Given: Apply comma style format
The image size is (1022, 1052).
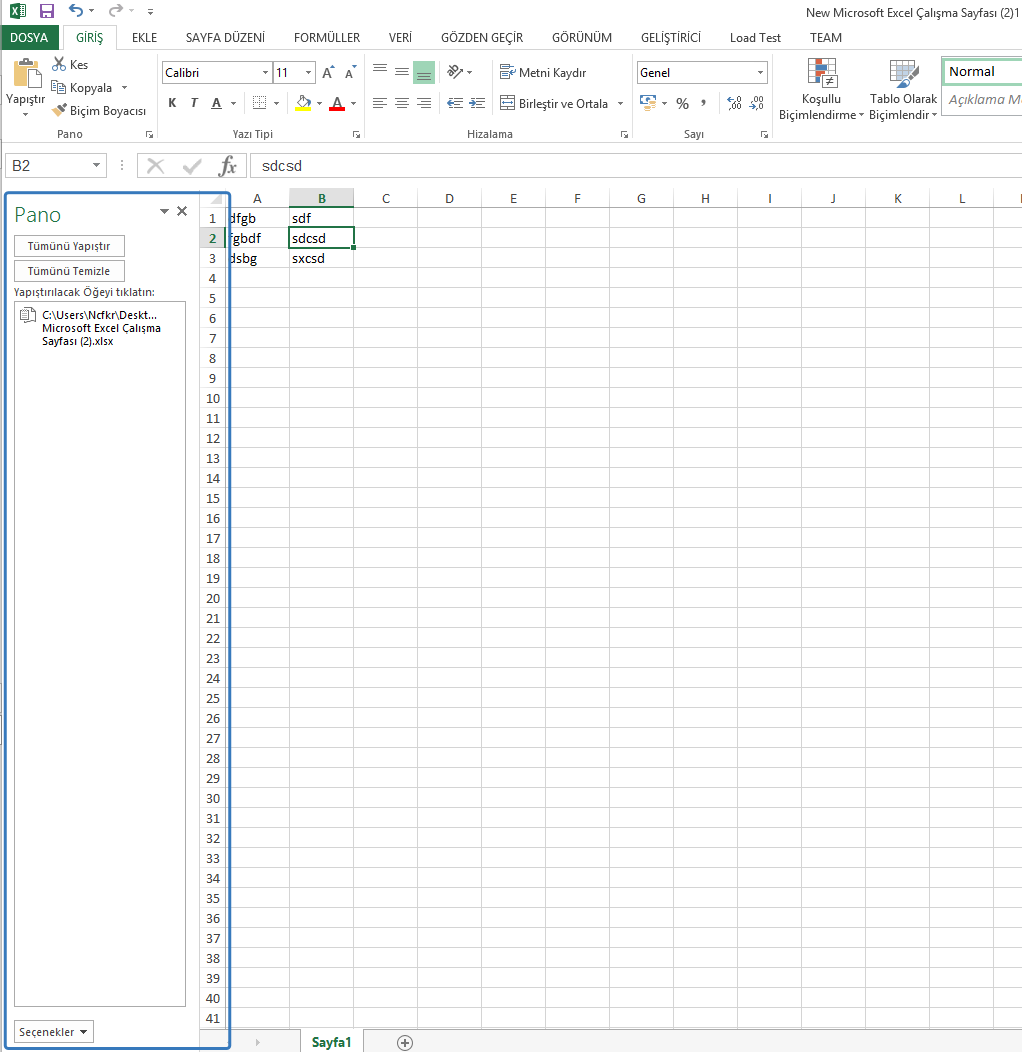Looking at the screenshot, I should [x=703, y=103].
